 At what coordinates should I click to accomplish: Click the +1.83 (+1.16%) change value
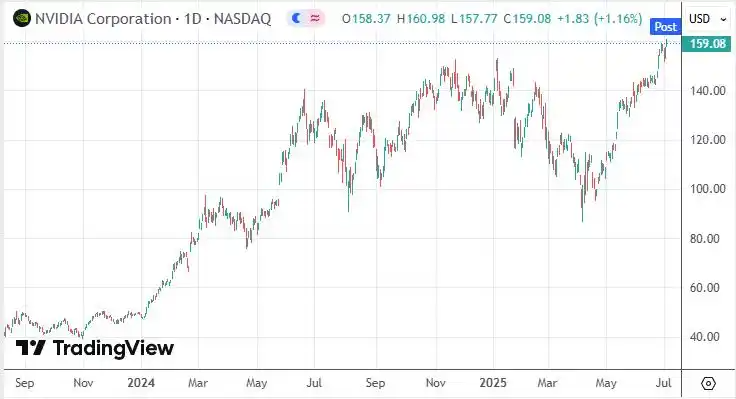point(599,19)
